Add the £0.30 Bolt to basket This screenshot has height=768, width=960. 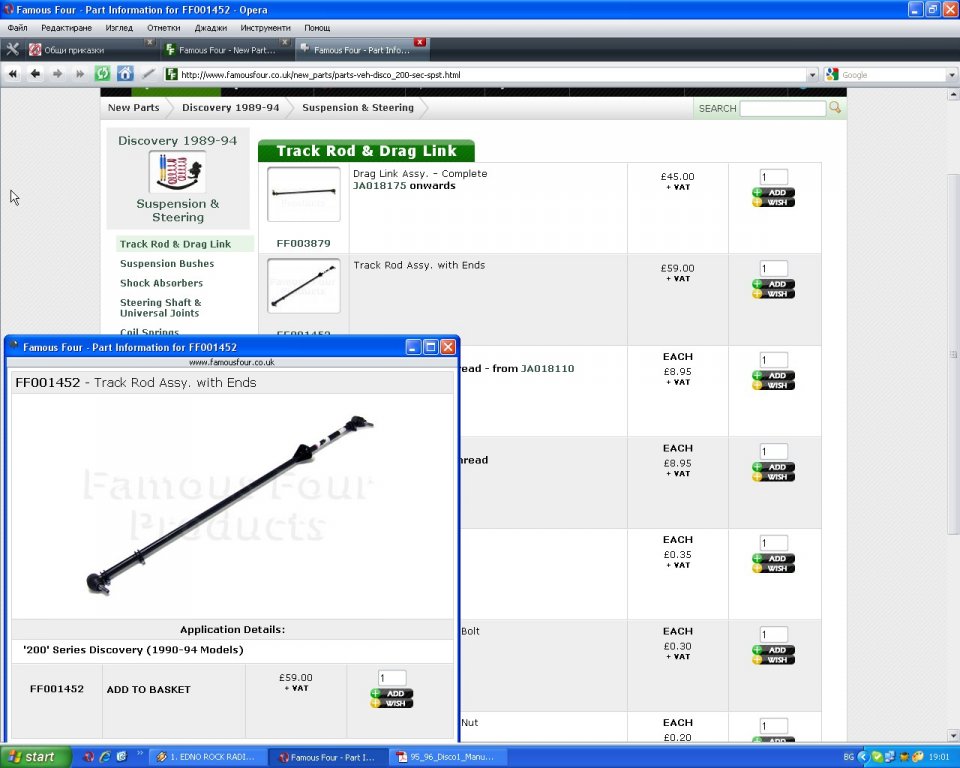(x=773, y=650)
